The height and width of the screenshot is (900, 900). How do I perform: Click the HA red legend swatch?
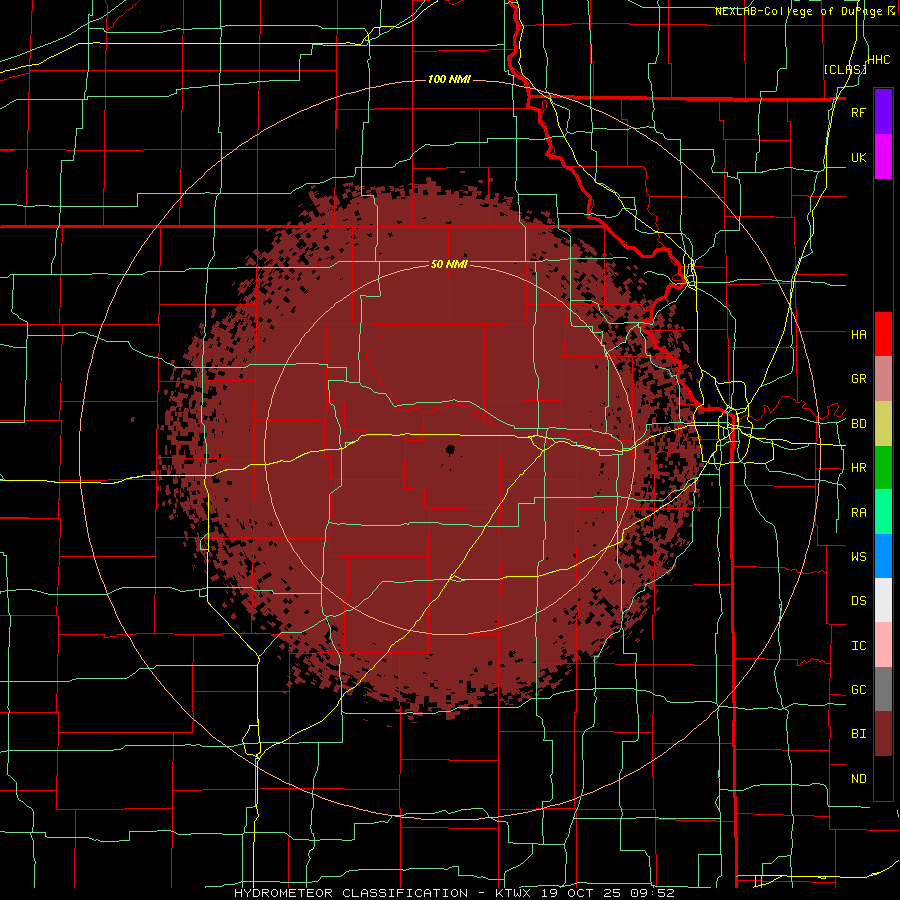coord(883,334)
